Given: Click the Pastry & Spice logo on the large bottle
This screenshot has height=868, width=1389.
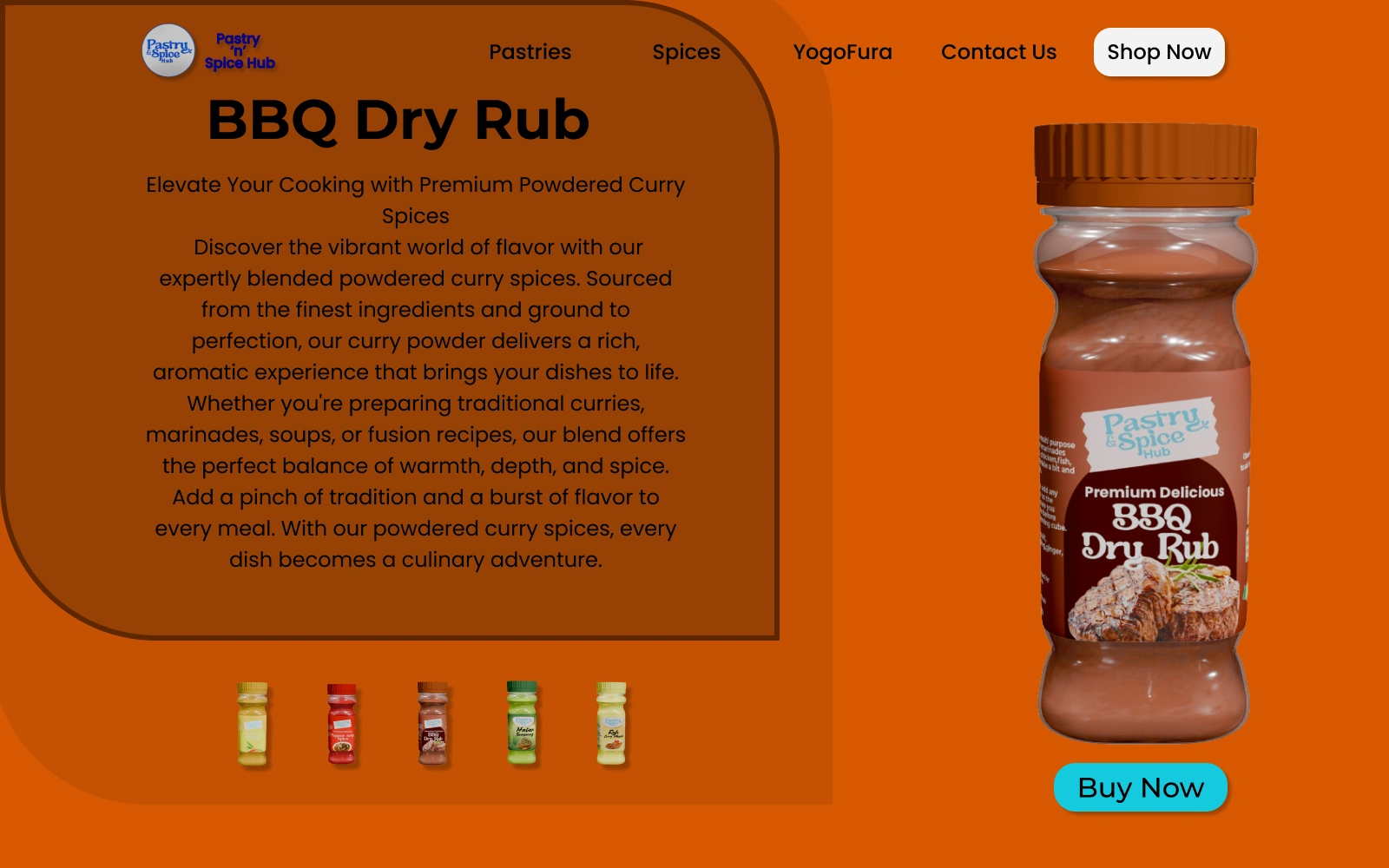Looking at the screenshot, I should tap(1151, 433).
